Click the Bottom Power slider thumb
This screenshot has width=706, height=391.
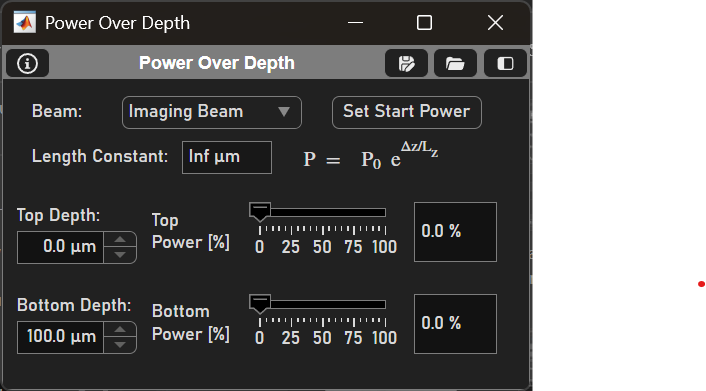click(260, 304)
